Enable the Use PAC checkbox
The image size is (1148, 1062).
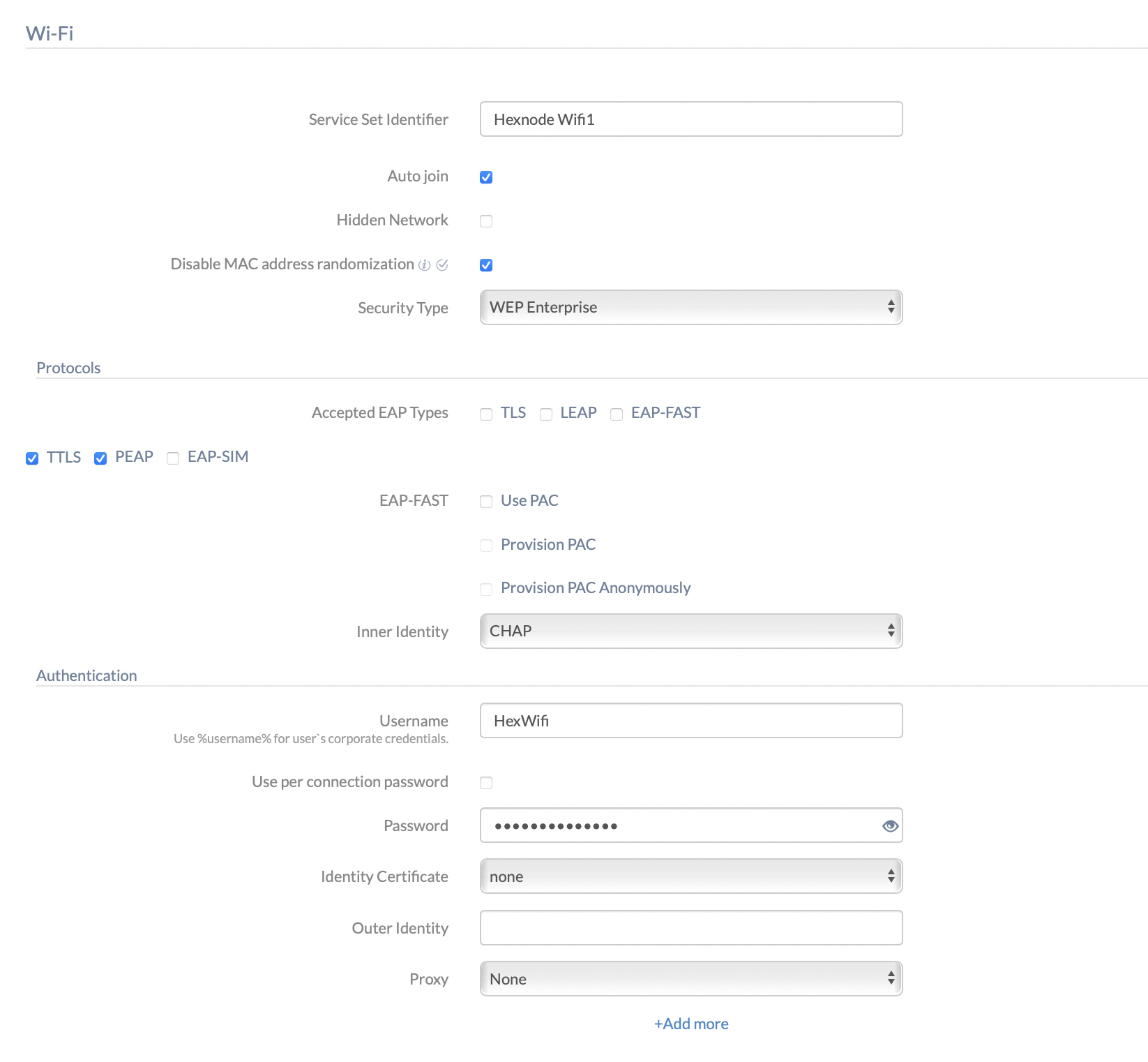tap(486, 502)
